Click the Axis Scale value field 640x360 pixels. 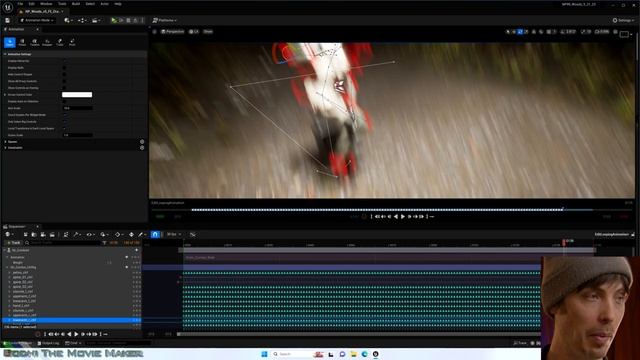[78, 108]
